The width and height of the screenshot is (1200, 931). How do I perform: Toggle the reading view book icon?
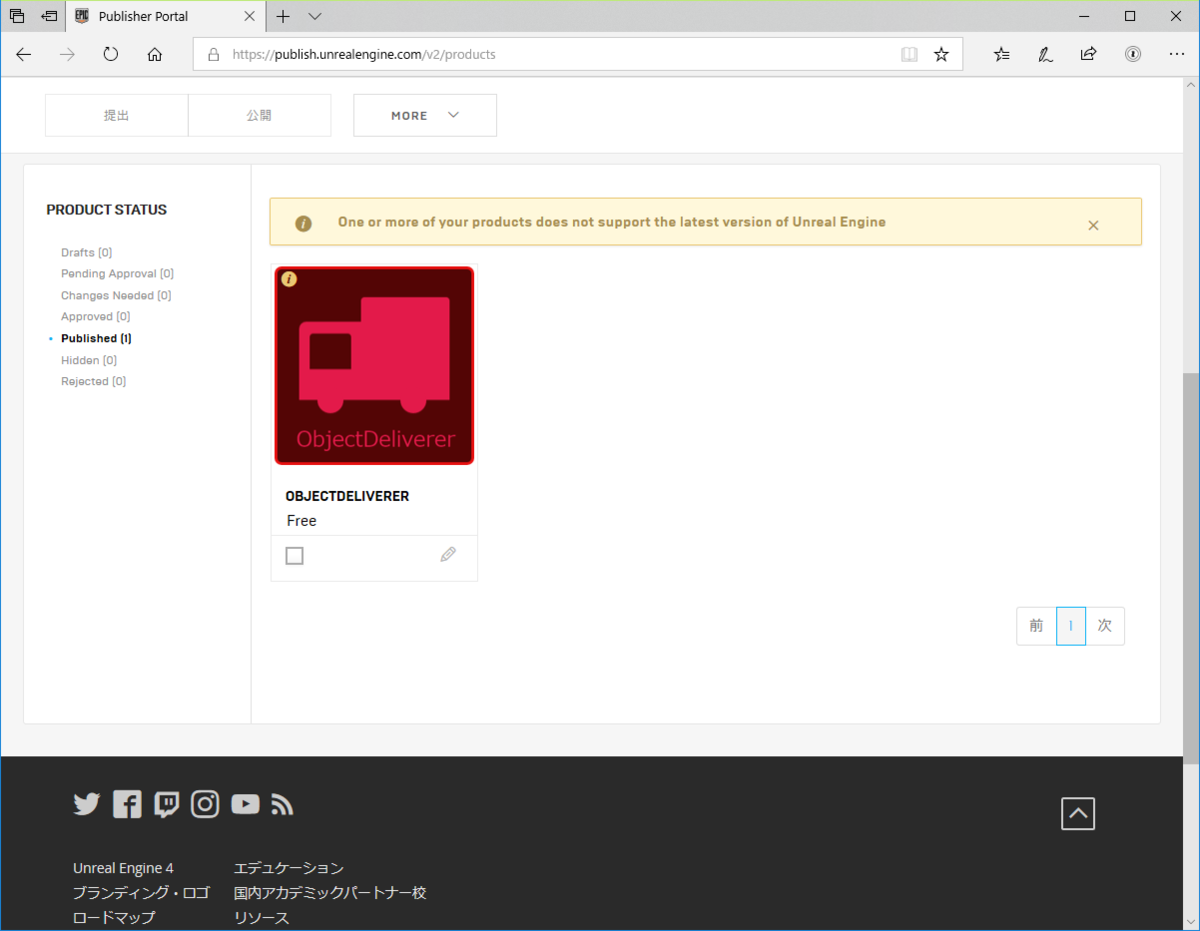(x=909, y=55)
